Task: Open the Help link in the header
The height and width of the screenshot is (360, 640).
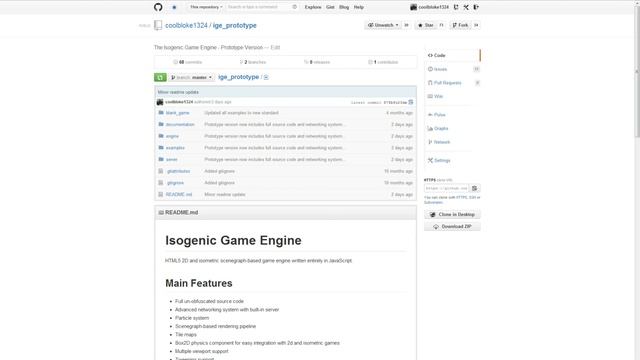Action: [358, 7]
